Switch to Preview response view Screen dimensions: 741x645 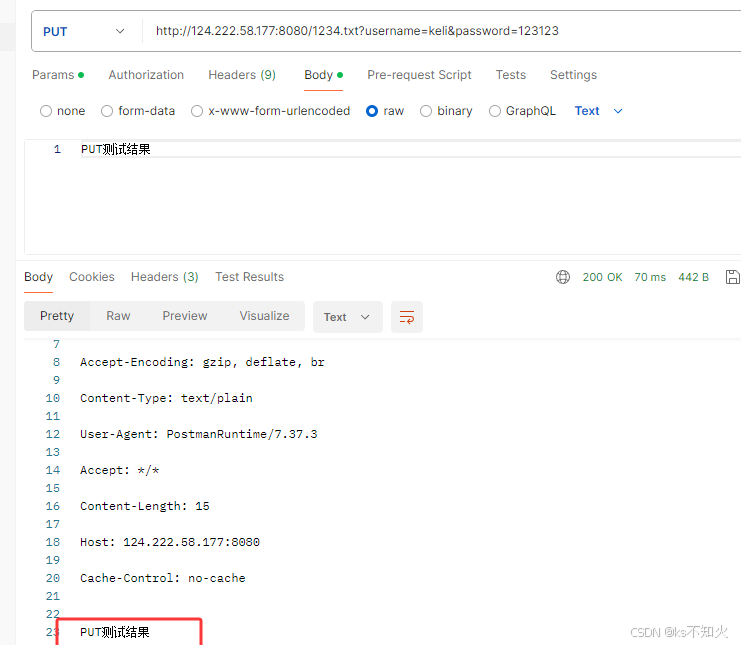pos(185,316)
